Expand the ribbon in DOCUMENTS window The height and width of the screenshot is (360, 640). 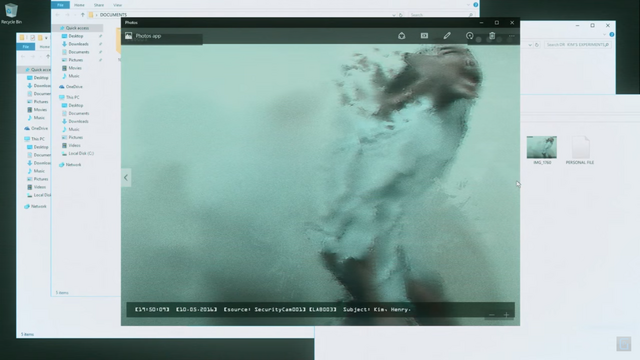tap(468, 5)
